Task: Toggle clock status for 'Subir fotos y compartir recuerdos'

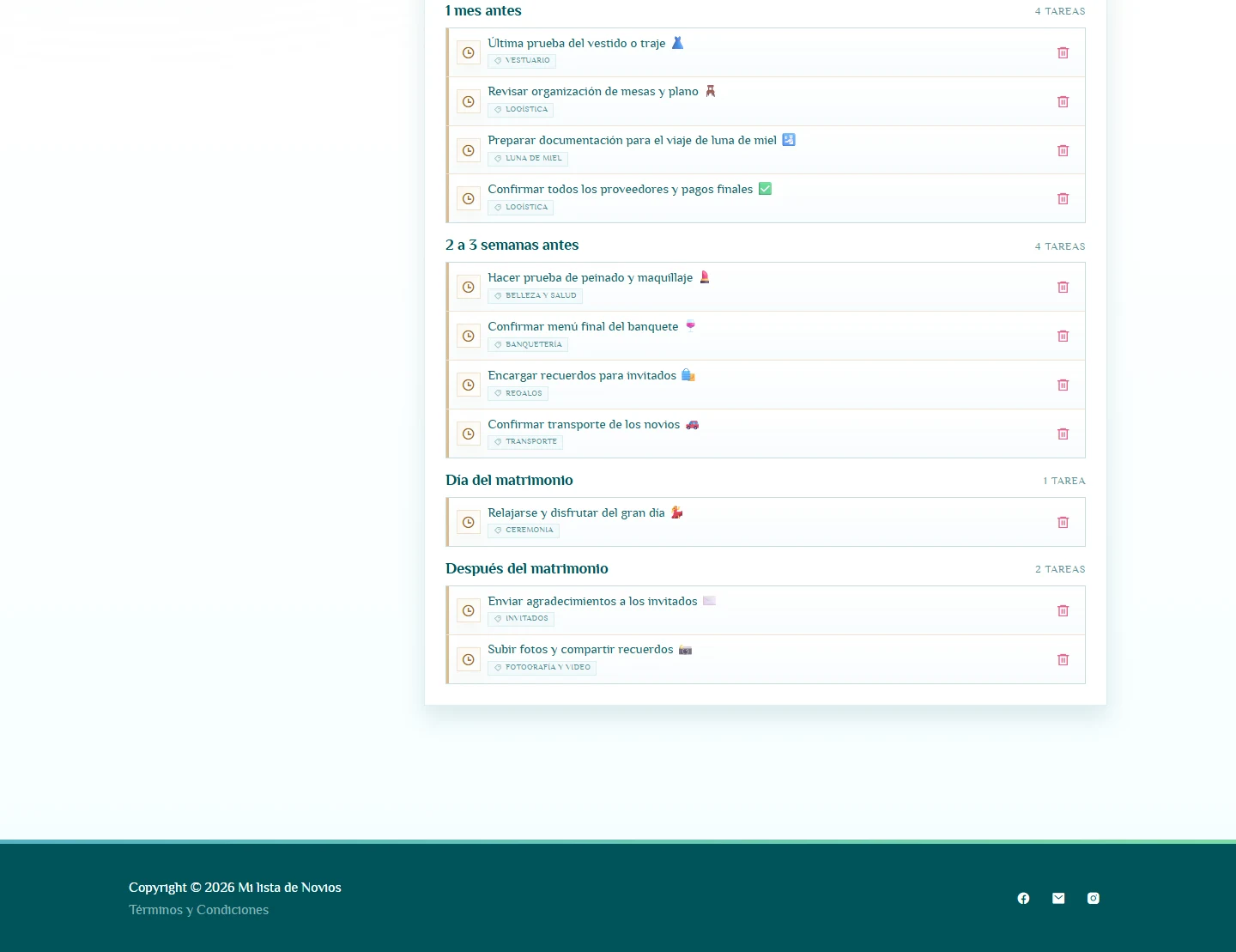Action: click(469, 660)
